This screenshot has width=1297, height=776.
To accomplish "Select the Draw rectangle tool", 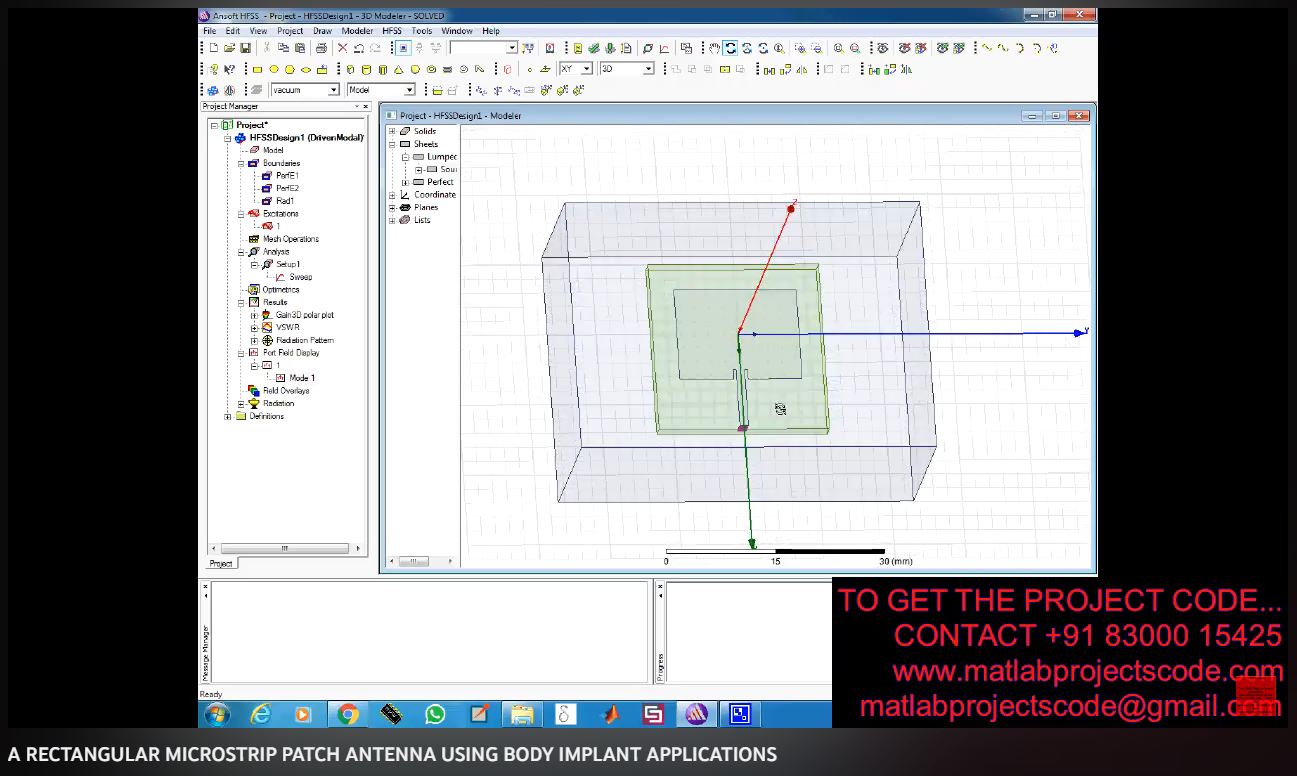I will click(257, 70).
